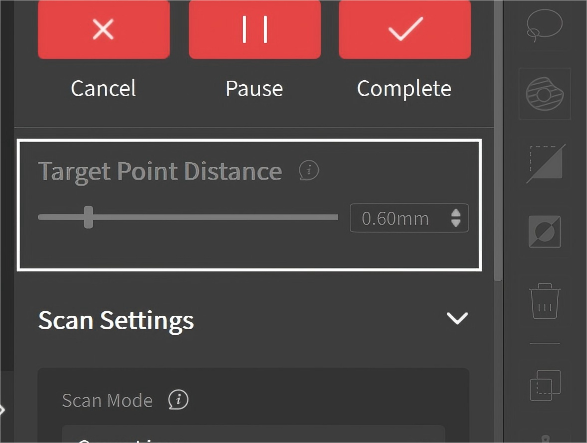This screenshot has width=587, height=443.
Task: Increase point distance with up arrow
Action: [456, 213]
